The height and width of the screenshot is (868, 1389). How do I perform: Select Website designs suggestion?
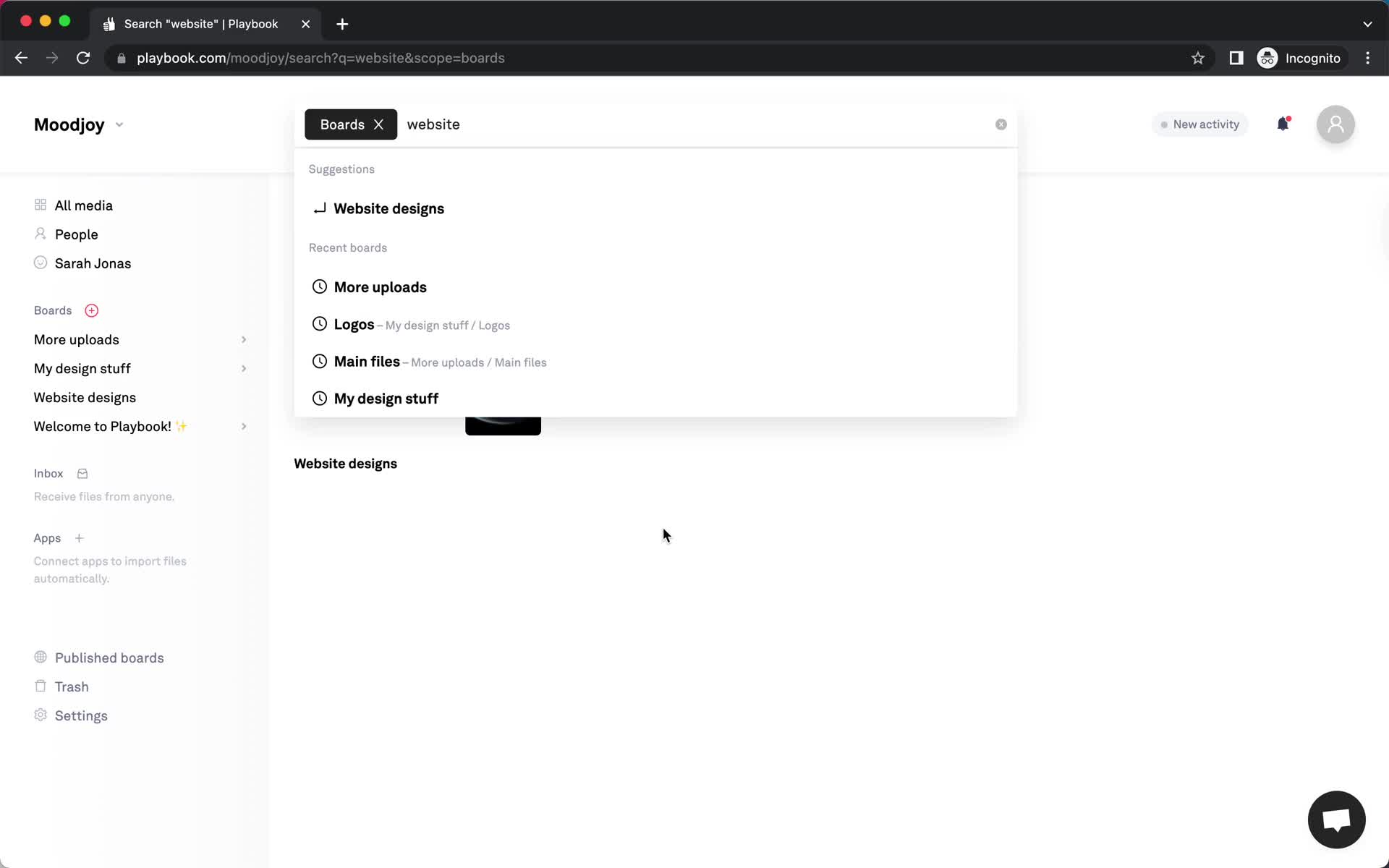pyautogui.click(x=389, y=208)
